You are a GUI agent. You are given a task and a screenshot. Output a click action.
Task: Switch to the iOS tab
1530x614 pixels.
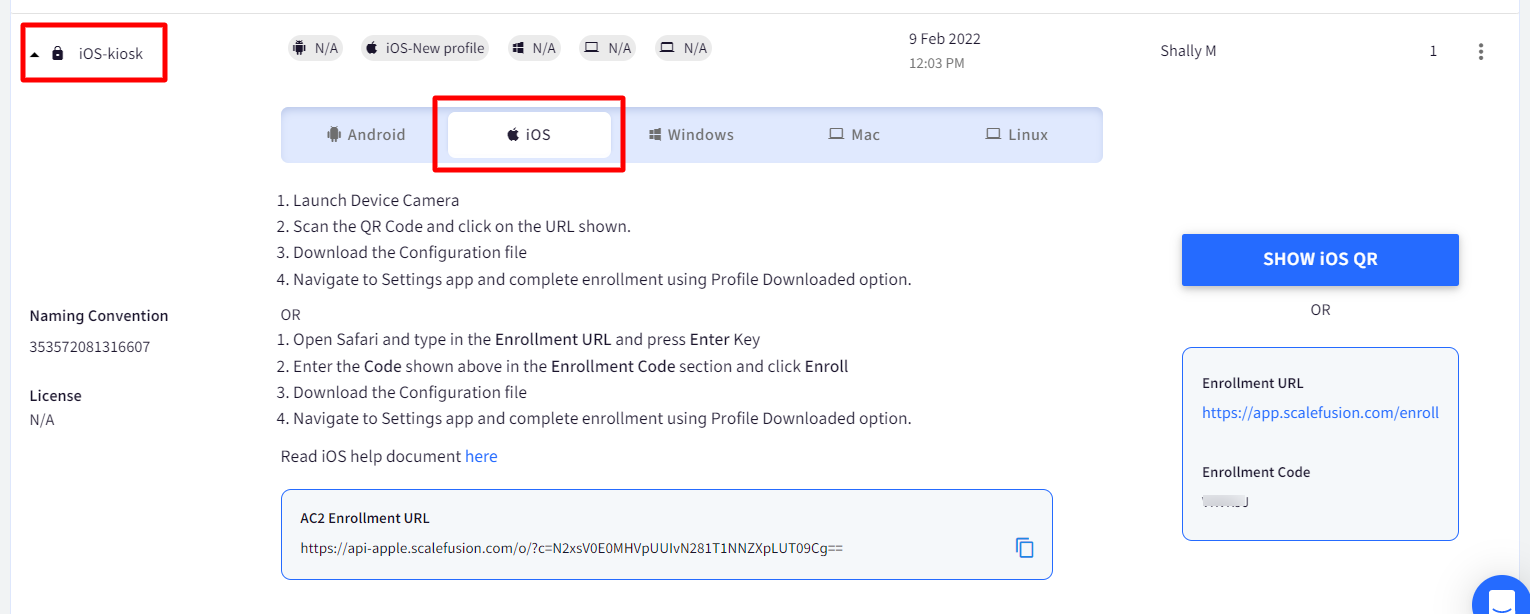click(x=529, y=135)
